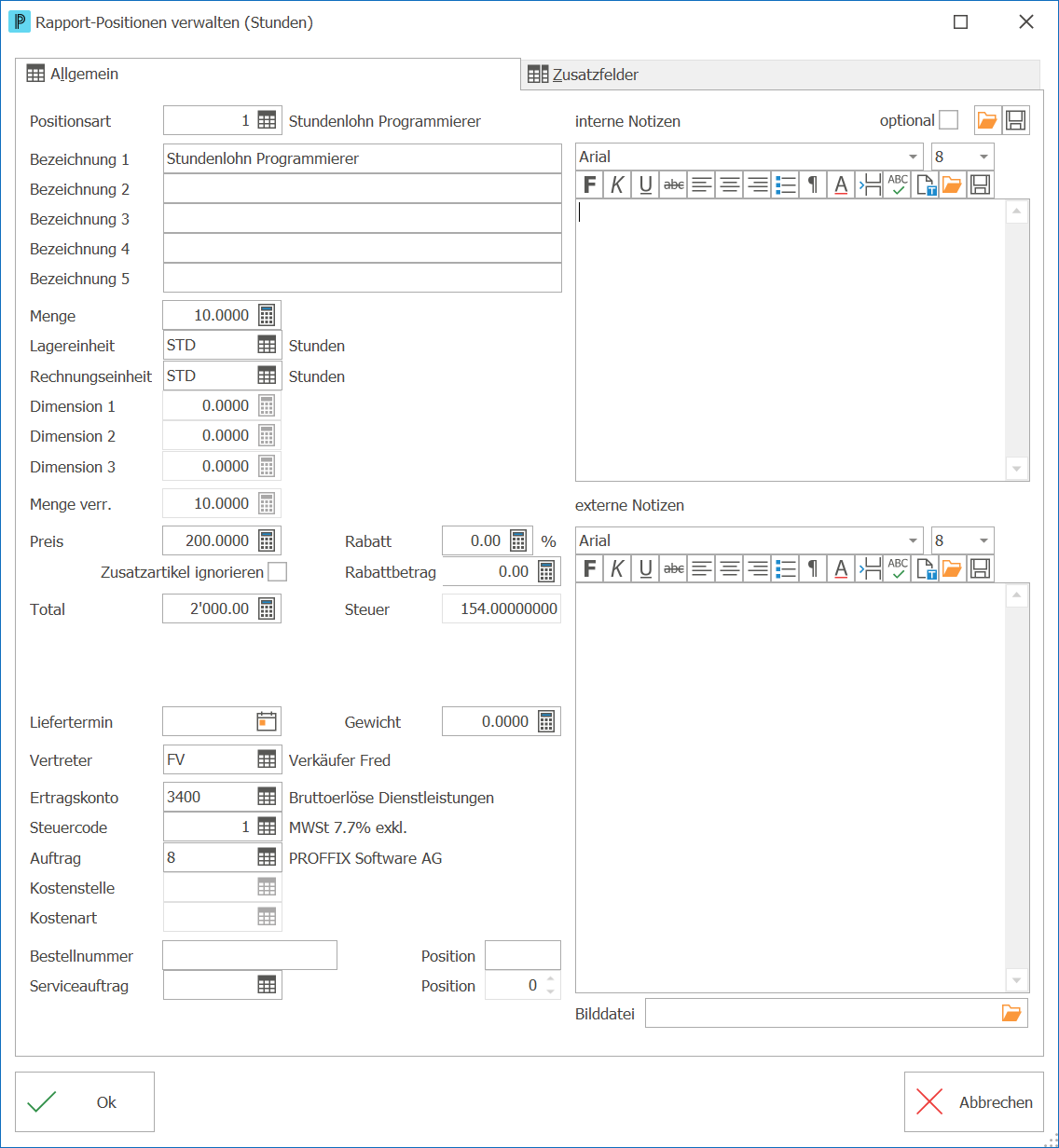Open calculator for the Rabatt percent field
This screenshot has width=1059, height=1148.
519,540
